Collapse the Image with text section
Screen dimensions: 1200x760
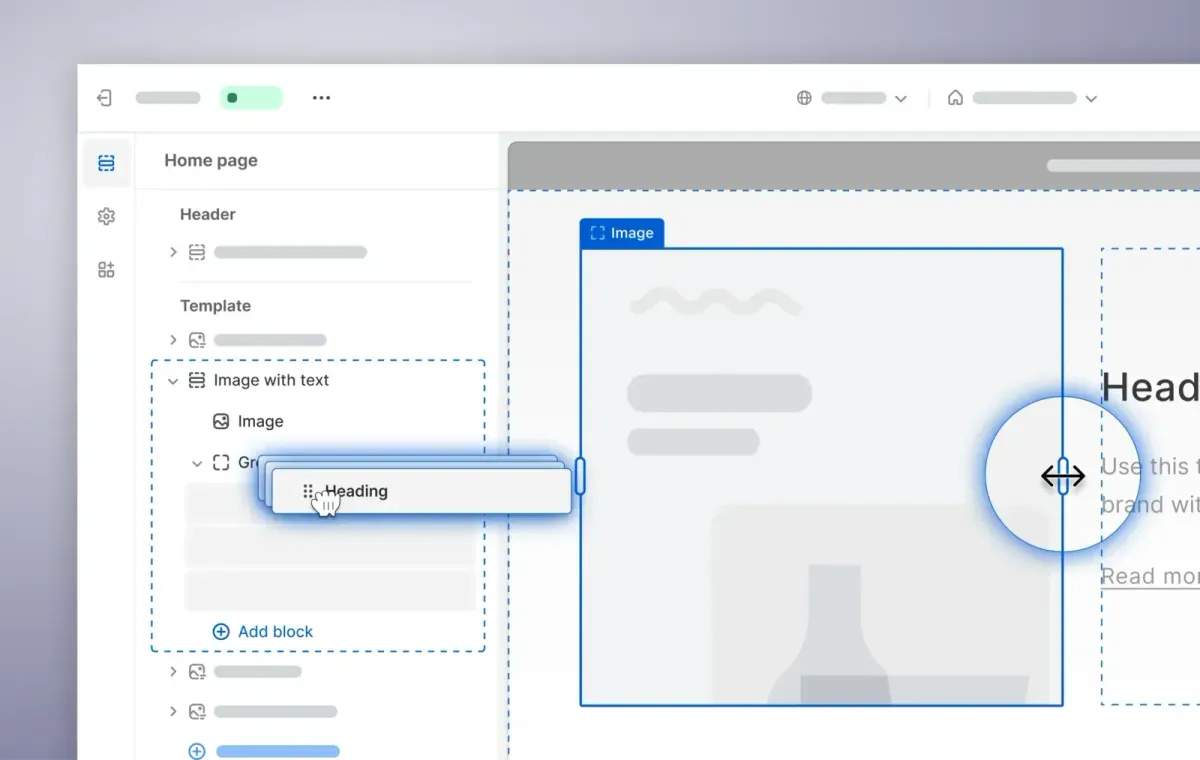(173, 381)
